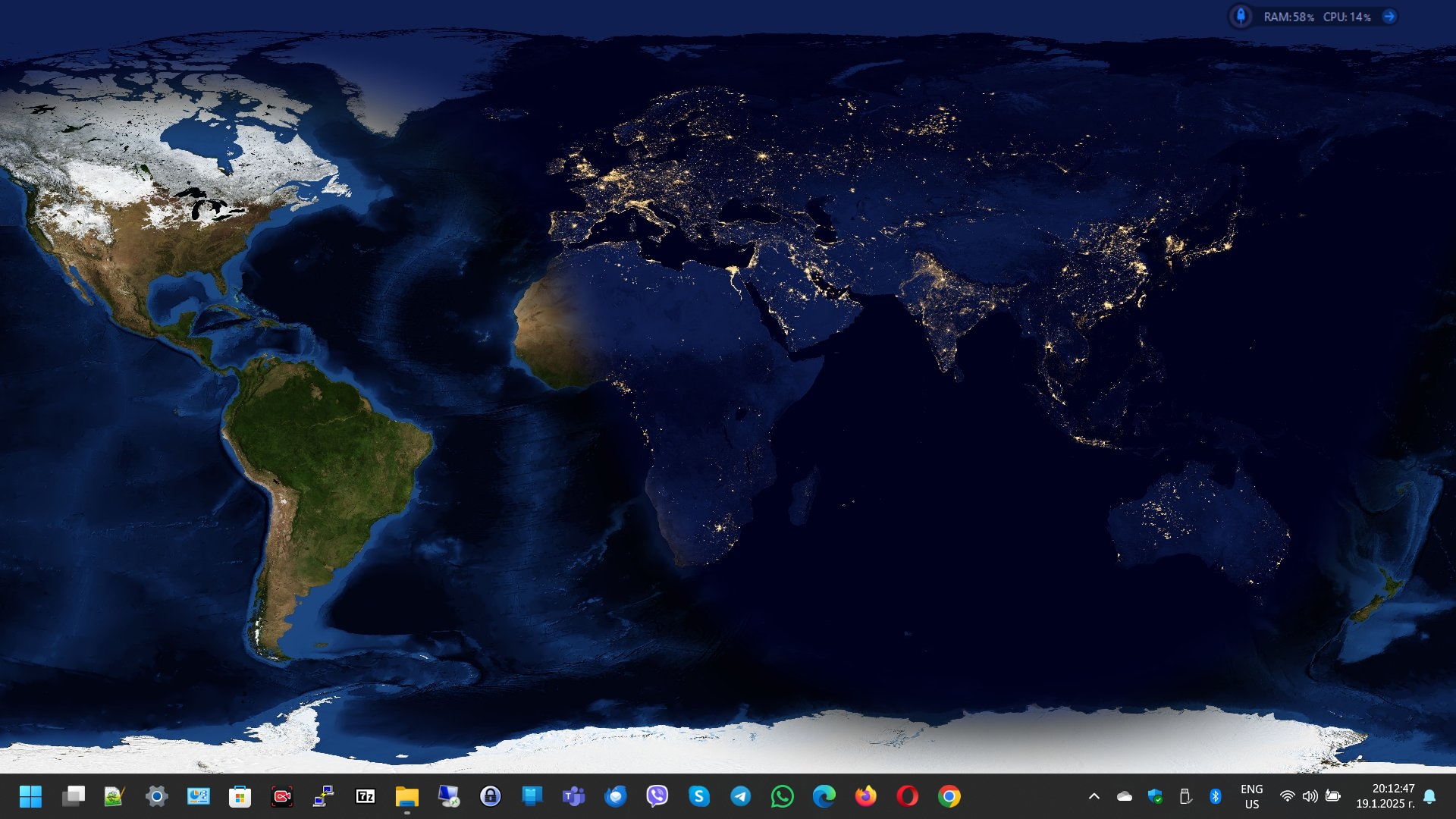Open Firefox browser
Viewport: 1456px width, 819px height.
866,796
